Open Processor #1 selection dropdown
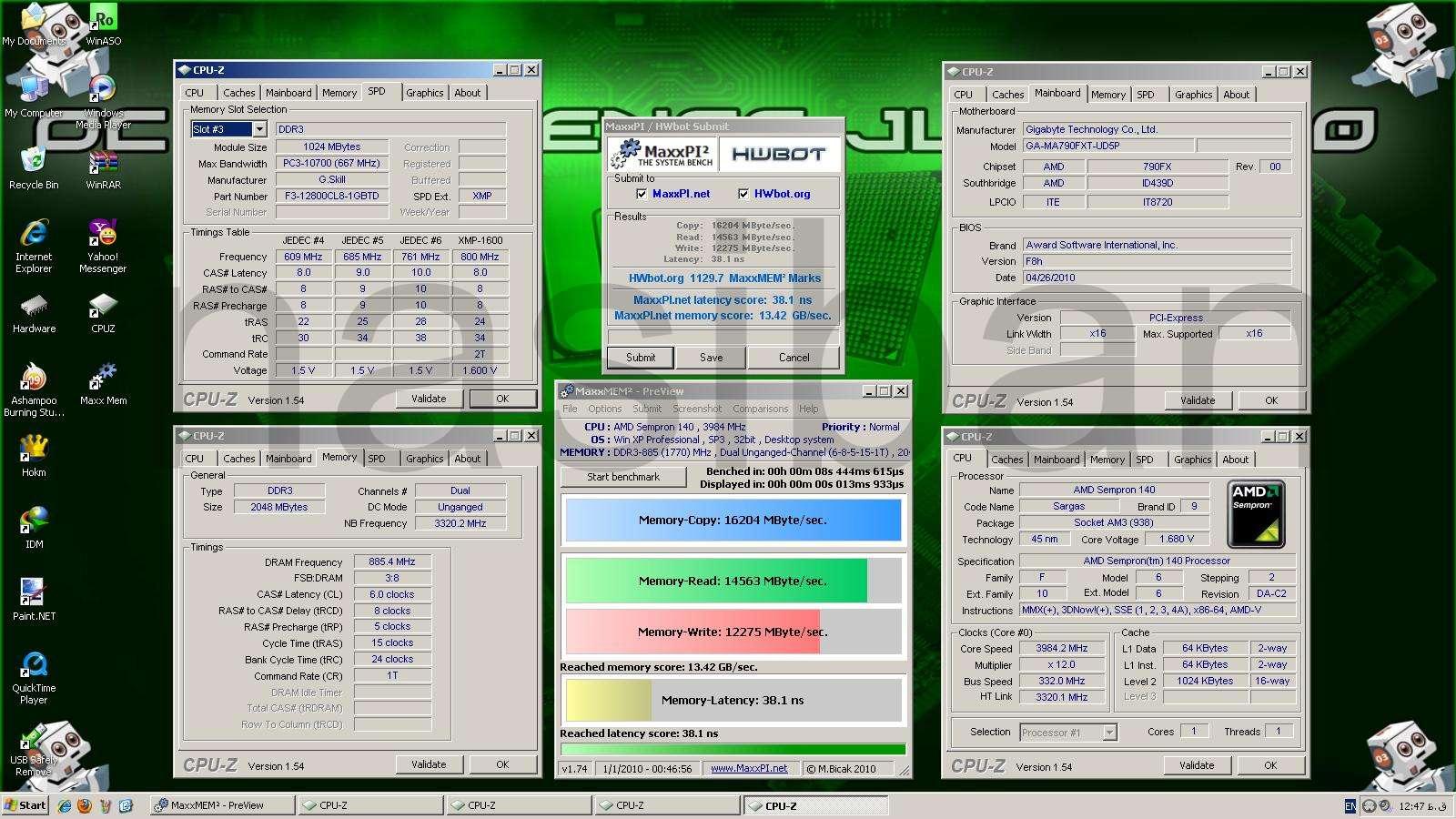Screen dimensions: 1456x819 (x=1109, y=733)
